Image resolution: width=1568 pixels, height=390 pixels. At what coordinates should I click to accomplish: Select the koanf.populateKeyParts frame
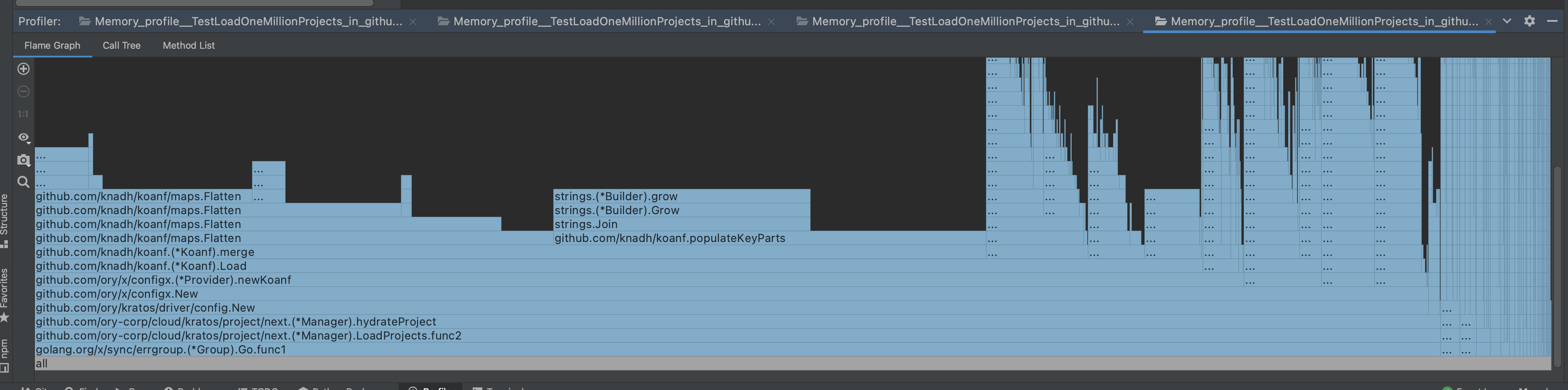coord(769,238)
